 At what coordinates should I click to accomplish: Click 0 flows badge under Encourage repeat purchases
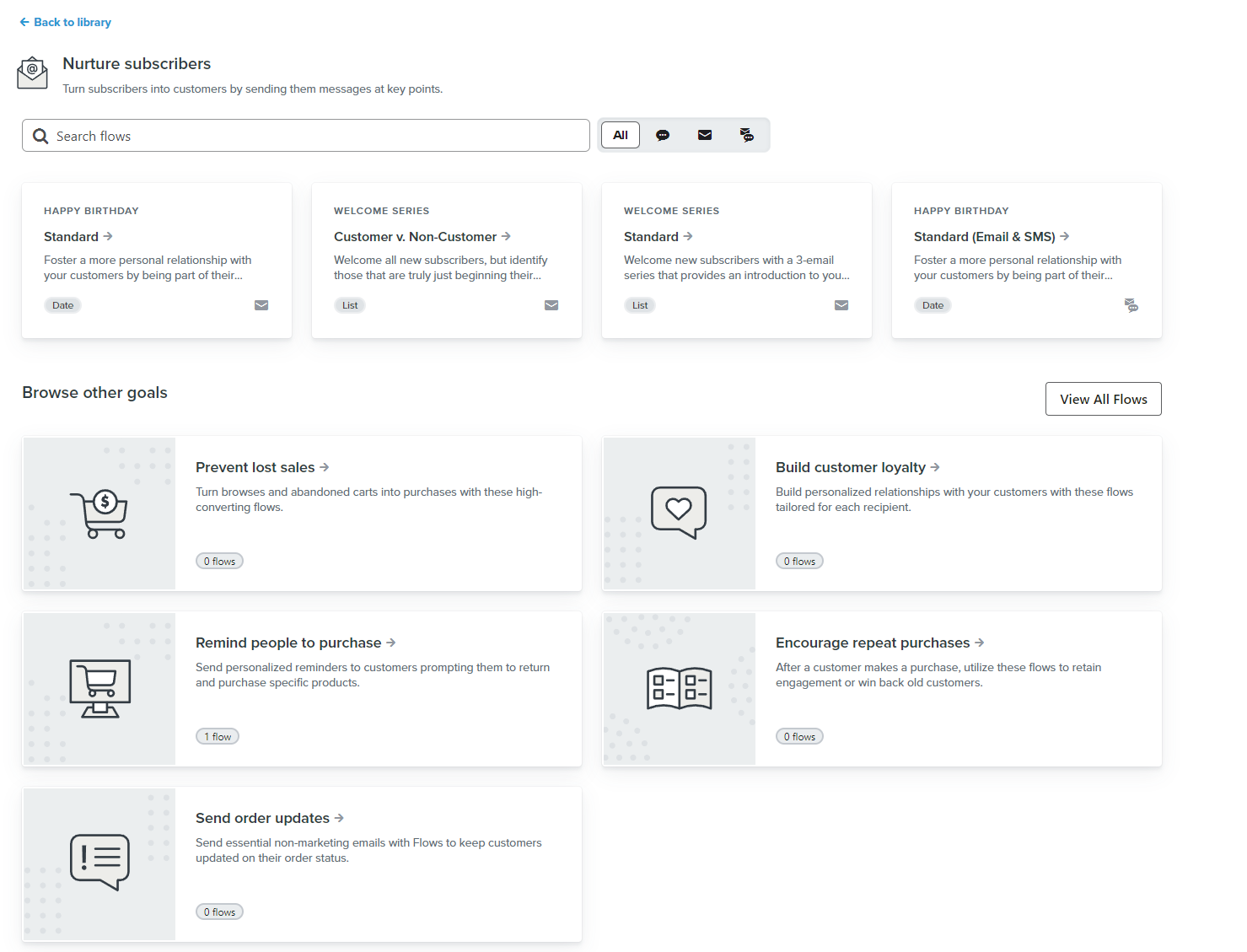click(799, 737)
